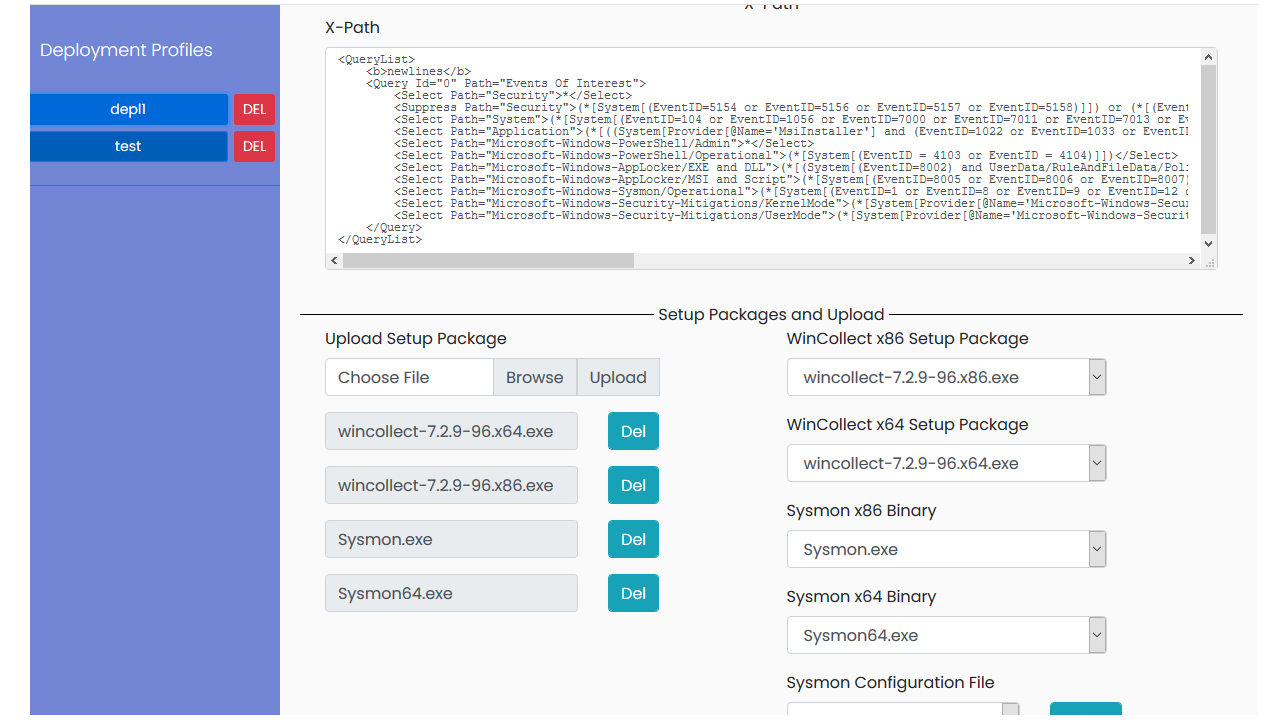Delete the test profile with DEL
The width and height of the screenshot is (1280, 720).
[x=253, y=146]
